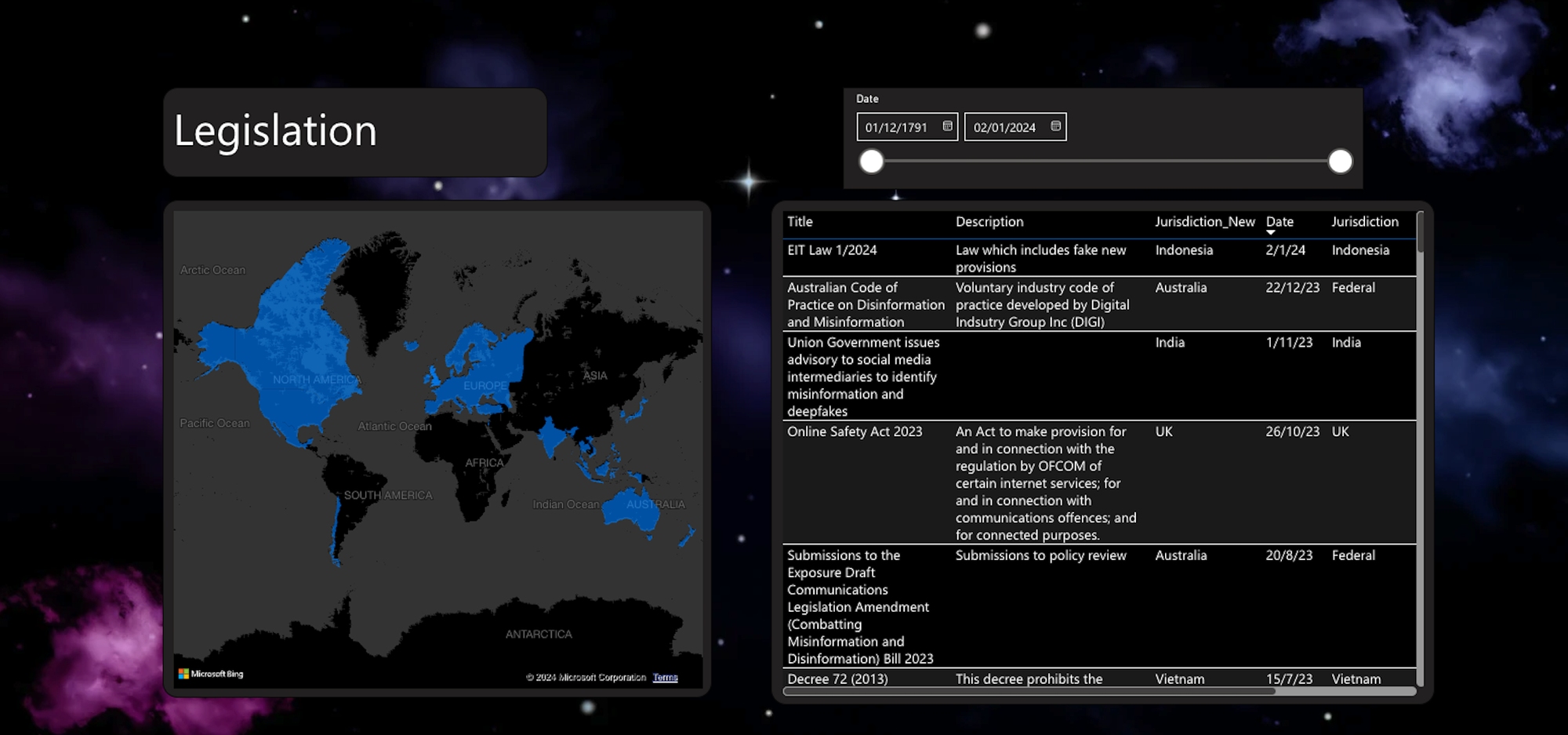1568x735 pixels.
Task: Sort table by the Description column header
Action: point(989,222)
